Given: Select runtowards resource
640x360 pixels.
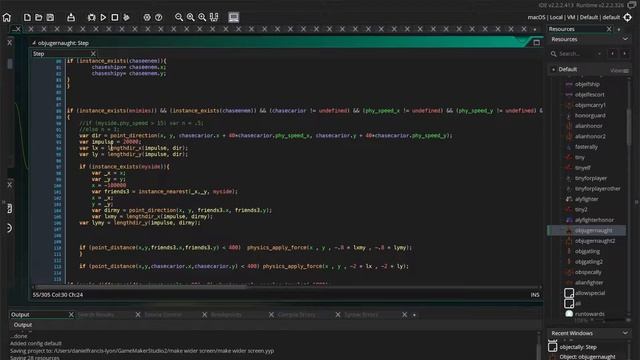Looking at the screenshot, I should pyautogui.click(x=589, y=314).
